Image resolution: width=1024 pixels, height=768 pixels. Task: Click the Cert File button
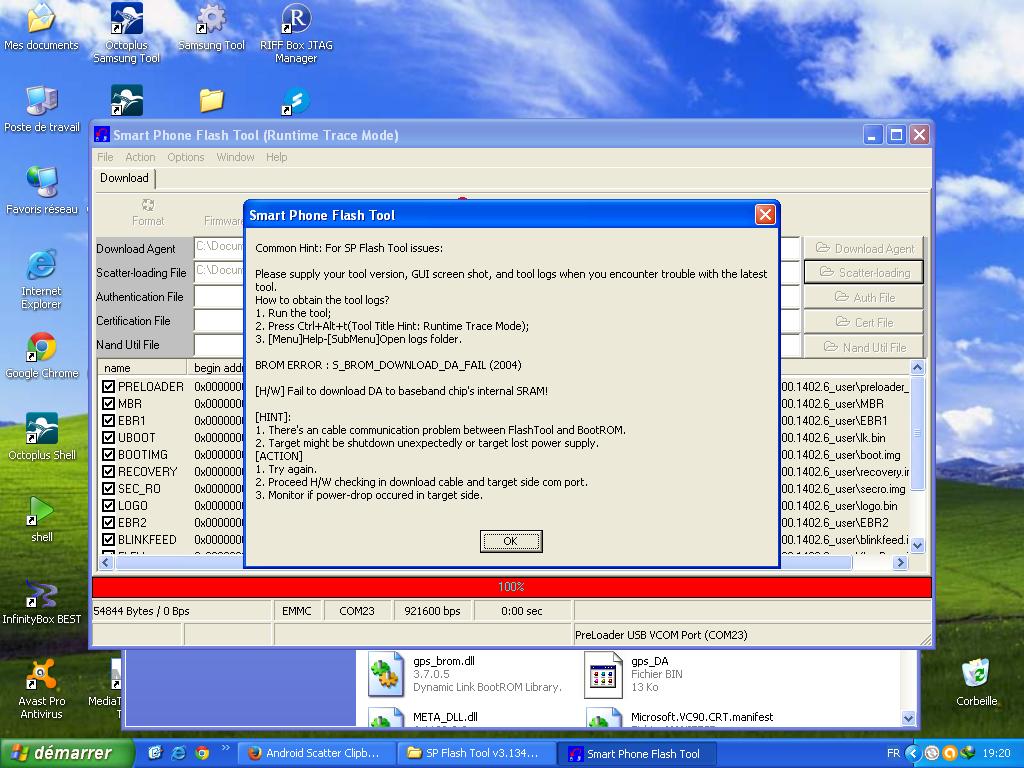(x=864, y=322)
